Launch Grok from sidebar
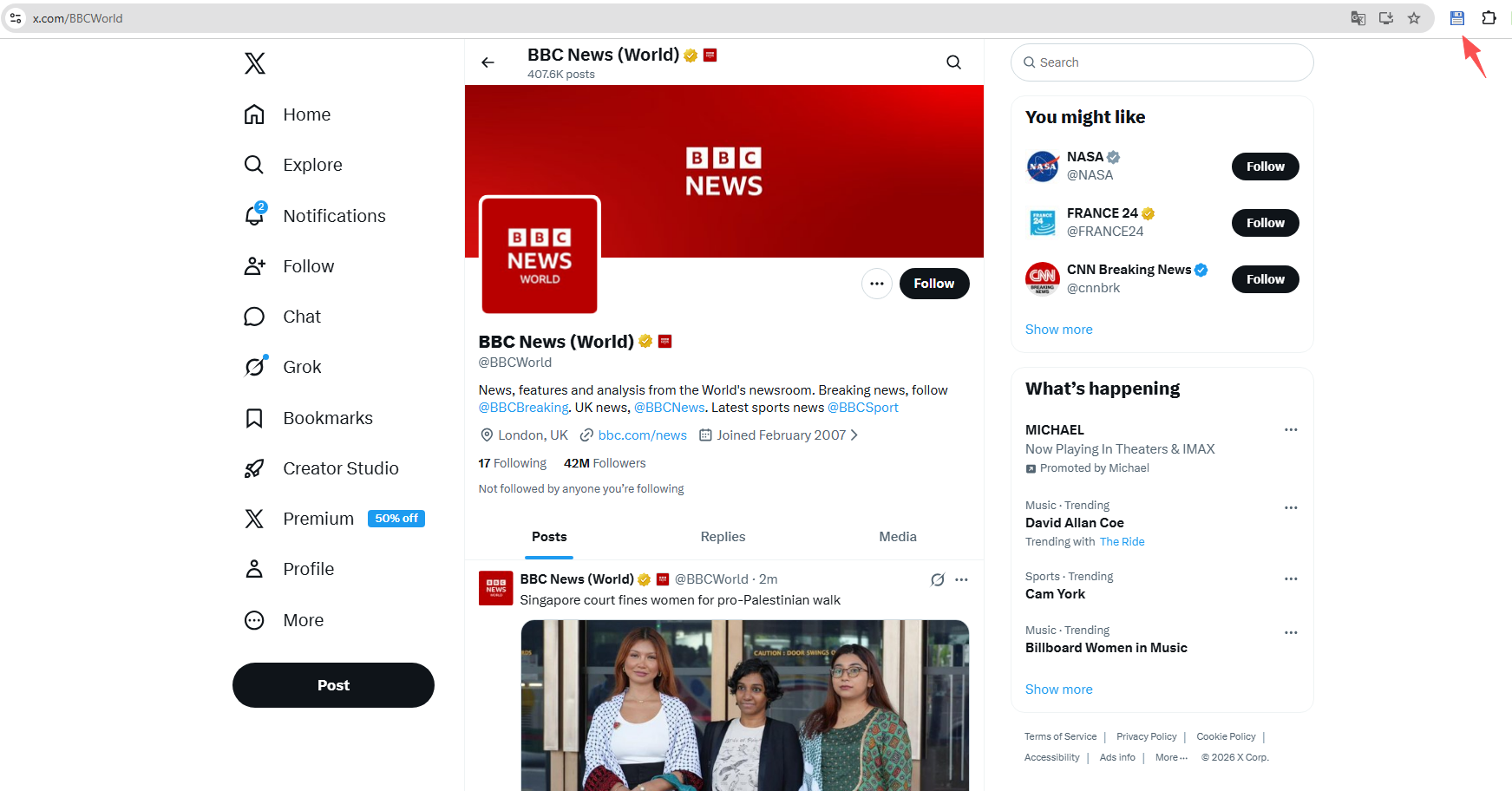Image resolution: width=1512 pixels, height=791 pixels. tap(283, 367)
